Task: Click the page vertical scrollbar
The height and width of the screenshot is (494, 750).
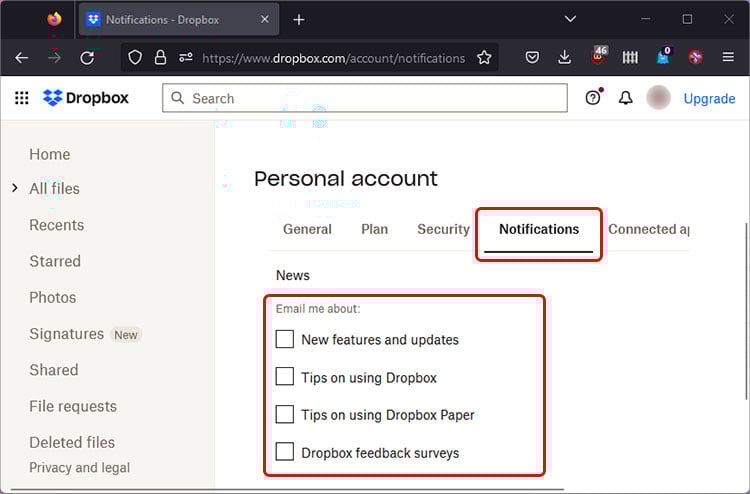Action: pos(746,311)
